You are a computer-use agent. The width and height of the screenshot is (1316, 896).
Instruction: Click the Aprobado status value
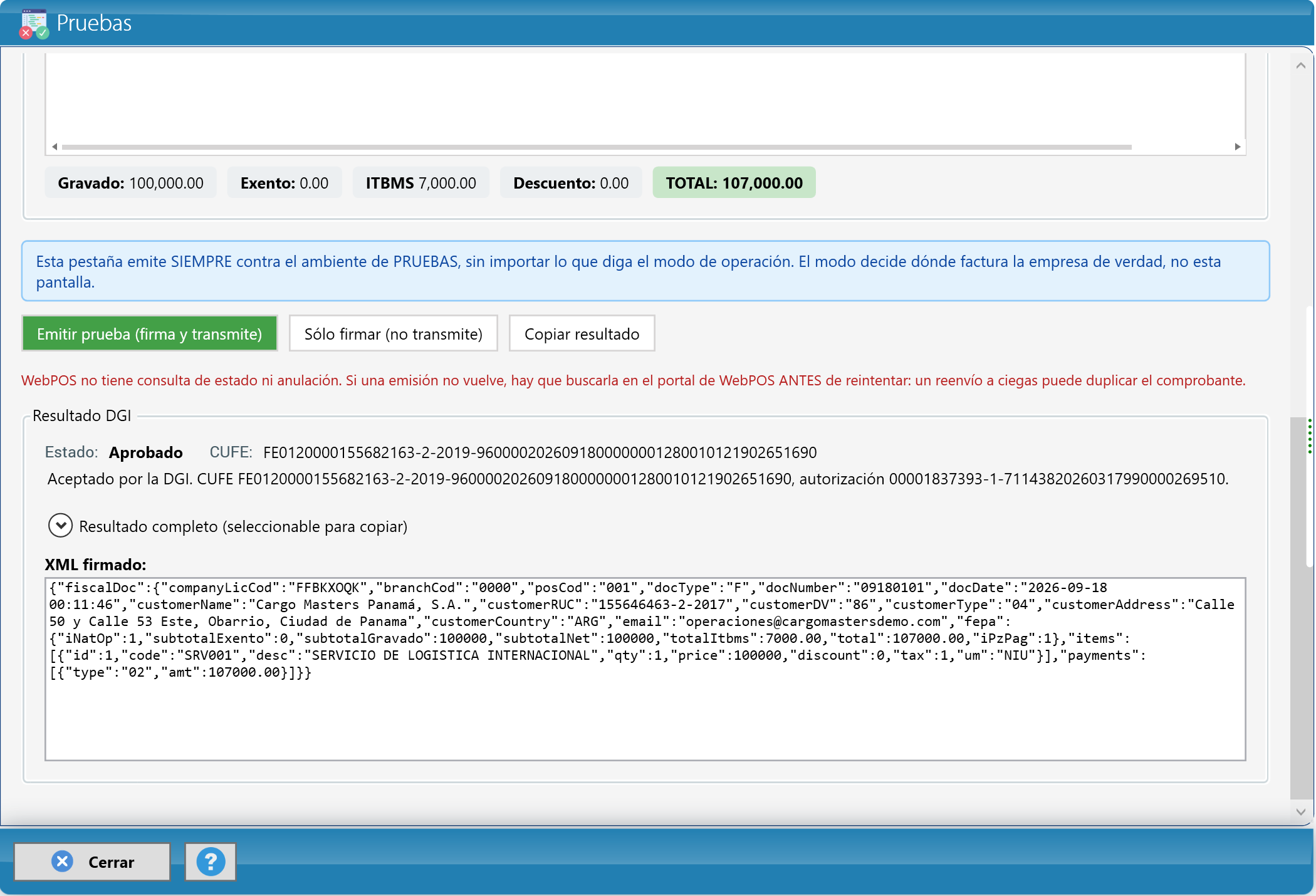click(146, 452)
